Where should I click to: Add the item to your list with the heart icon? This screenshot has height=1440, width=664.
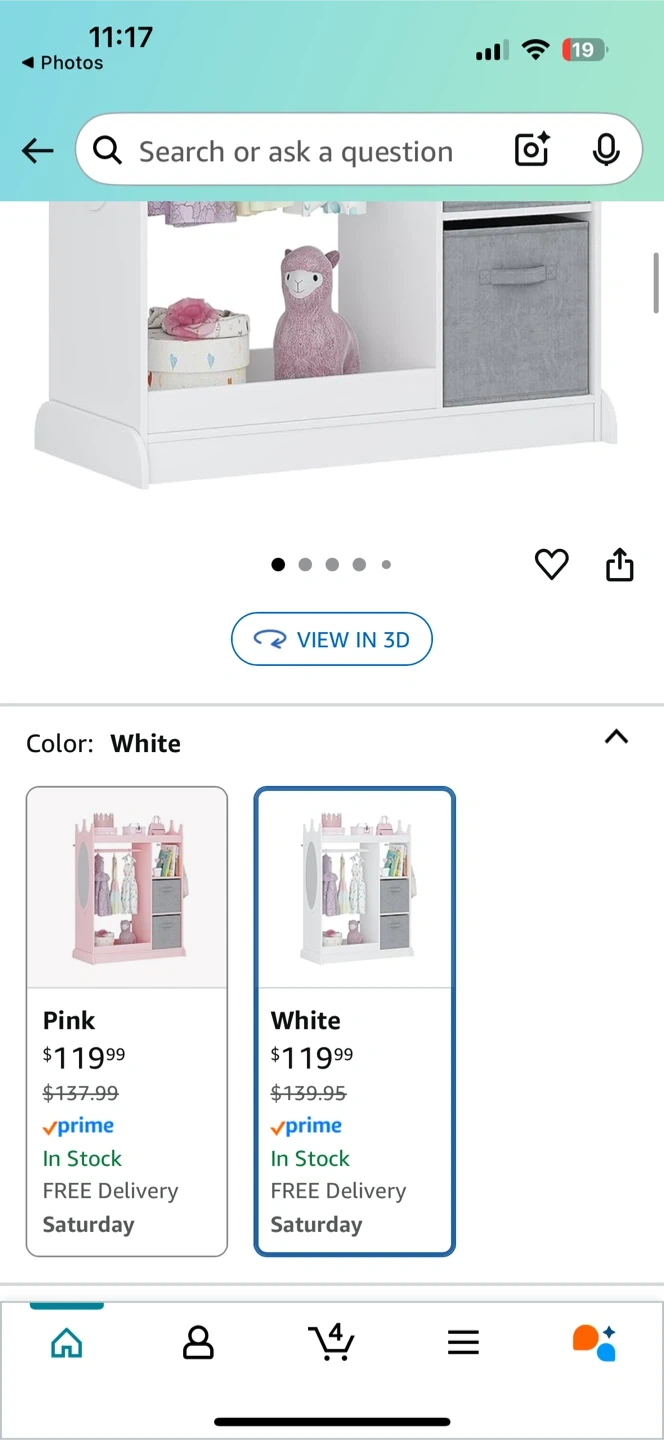(551, 565)
